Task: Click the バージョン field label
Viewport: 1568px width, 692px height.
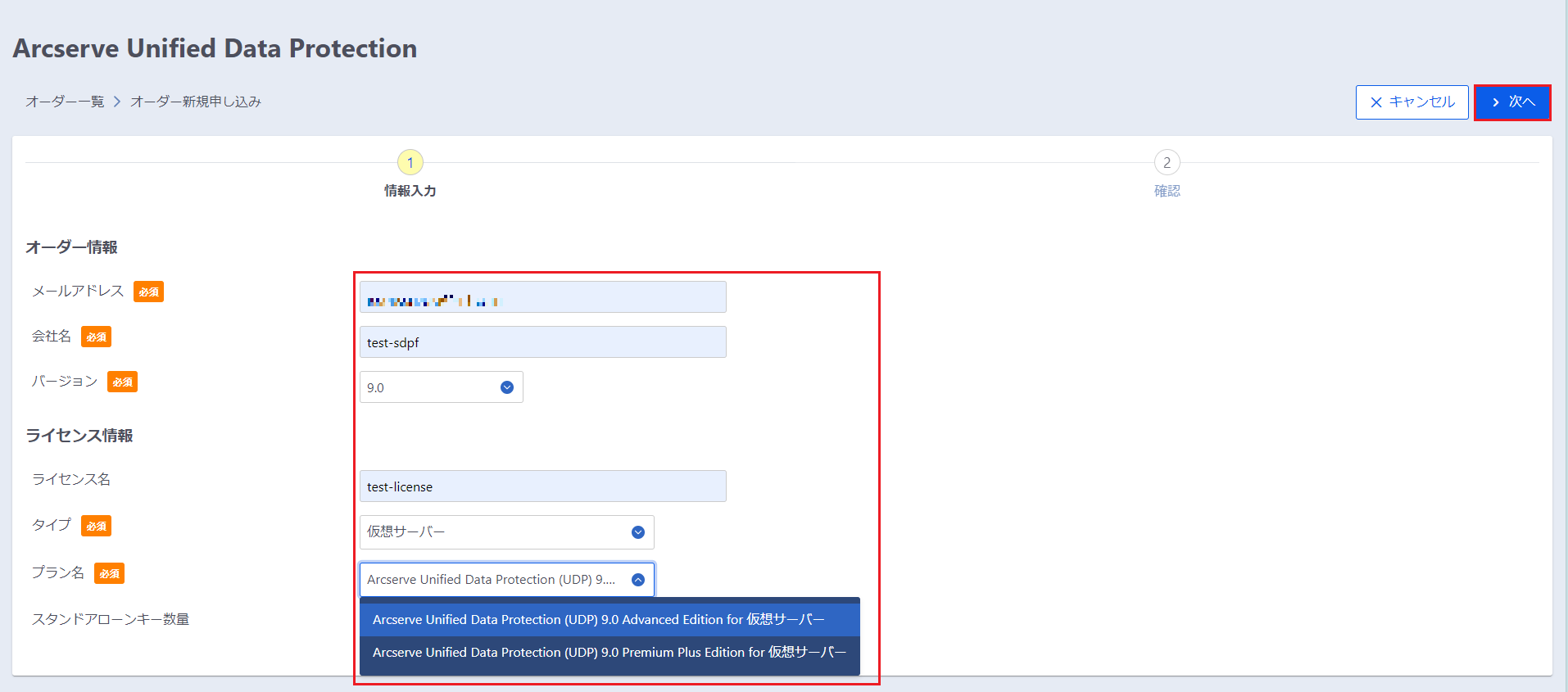Action: point(65,382)
